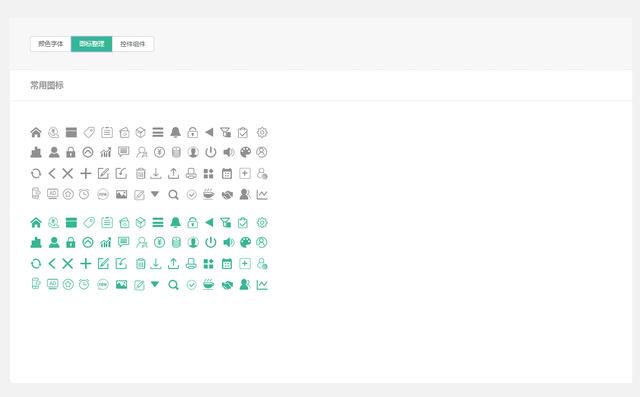The image size is (640, 397).
Task: Click the green settings gear icon
Action: pyautogui.click(x=262, y=222)
